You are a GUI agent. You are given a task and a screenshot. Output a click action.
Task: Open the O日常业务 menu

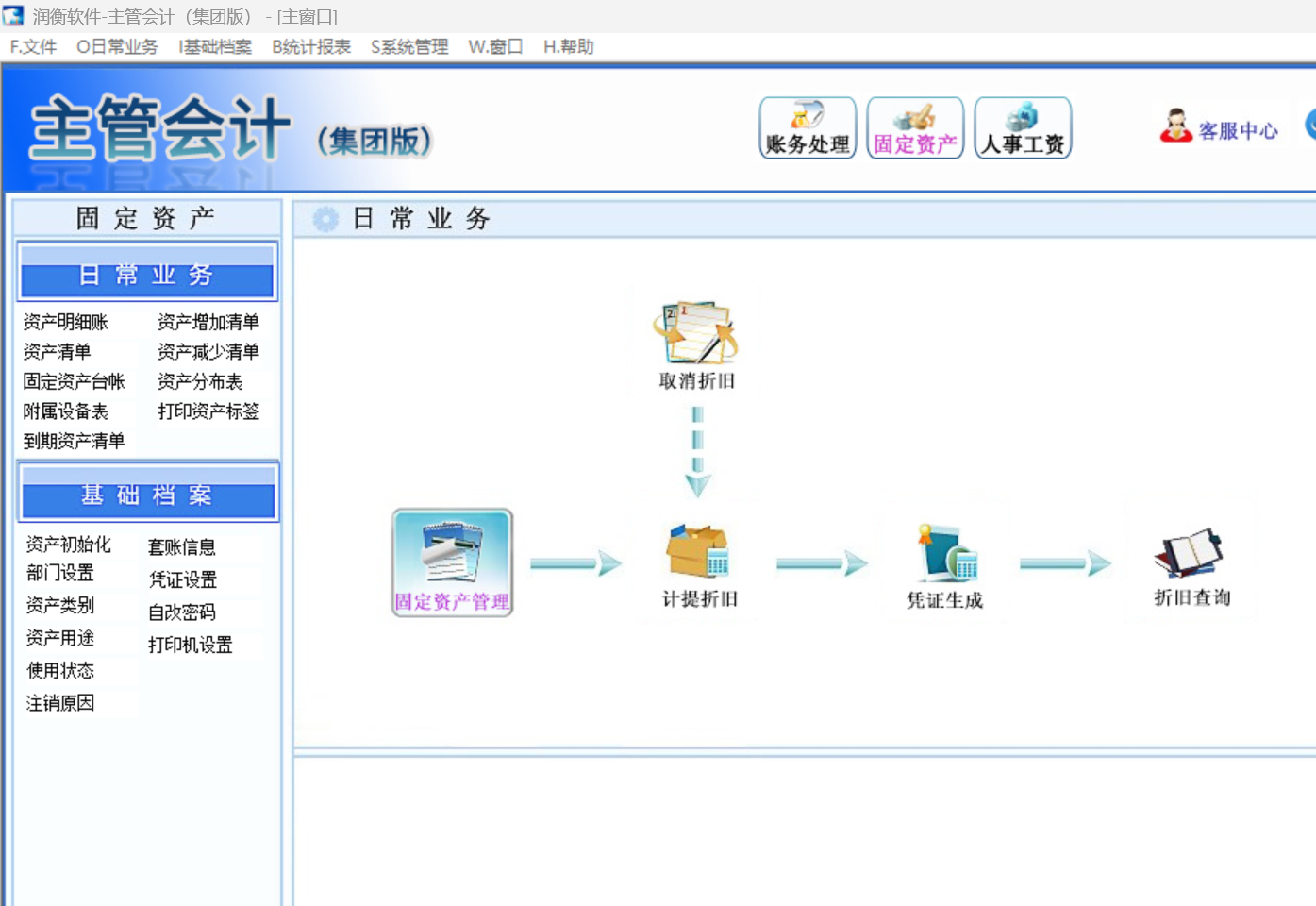point(117,47)
